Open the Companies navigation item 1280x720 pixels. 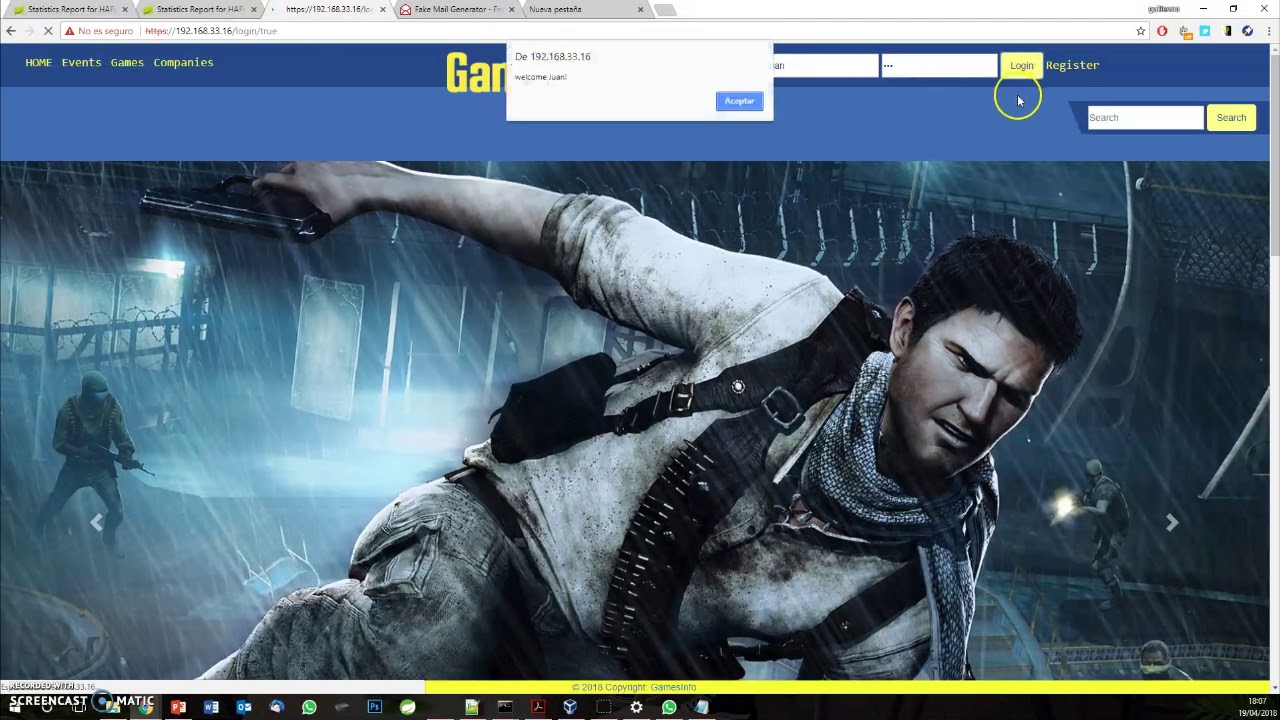point(183,62)
